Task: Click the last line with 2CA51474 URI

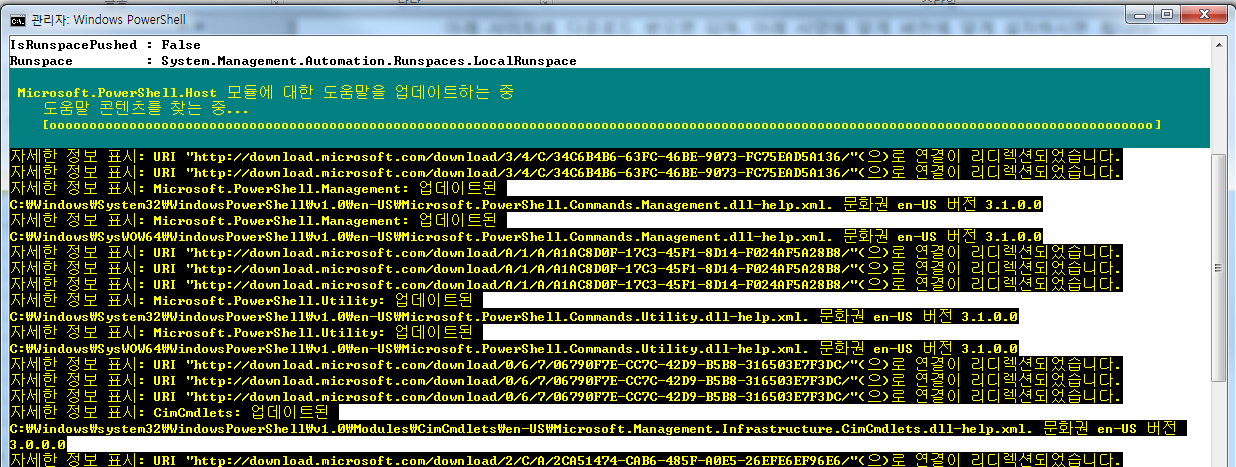Action: [x=566, y=460]
